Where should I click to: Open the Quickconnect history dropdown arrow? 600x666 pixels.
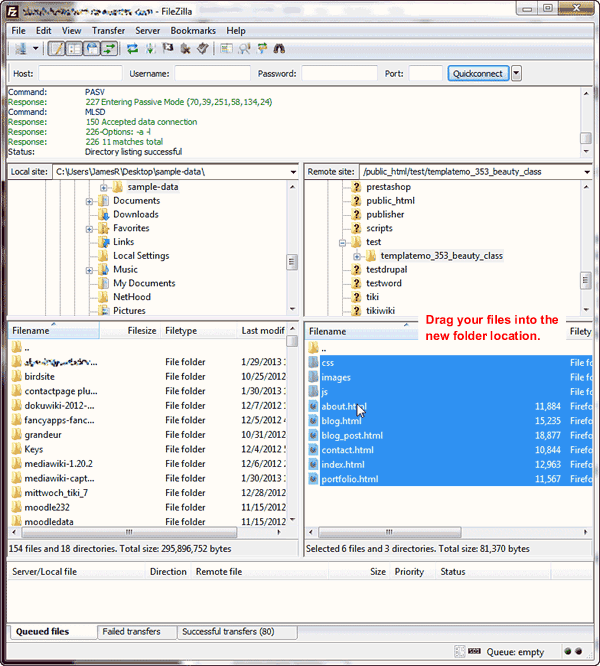(x=516, y=73)
